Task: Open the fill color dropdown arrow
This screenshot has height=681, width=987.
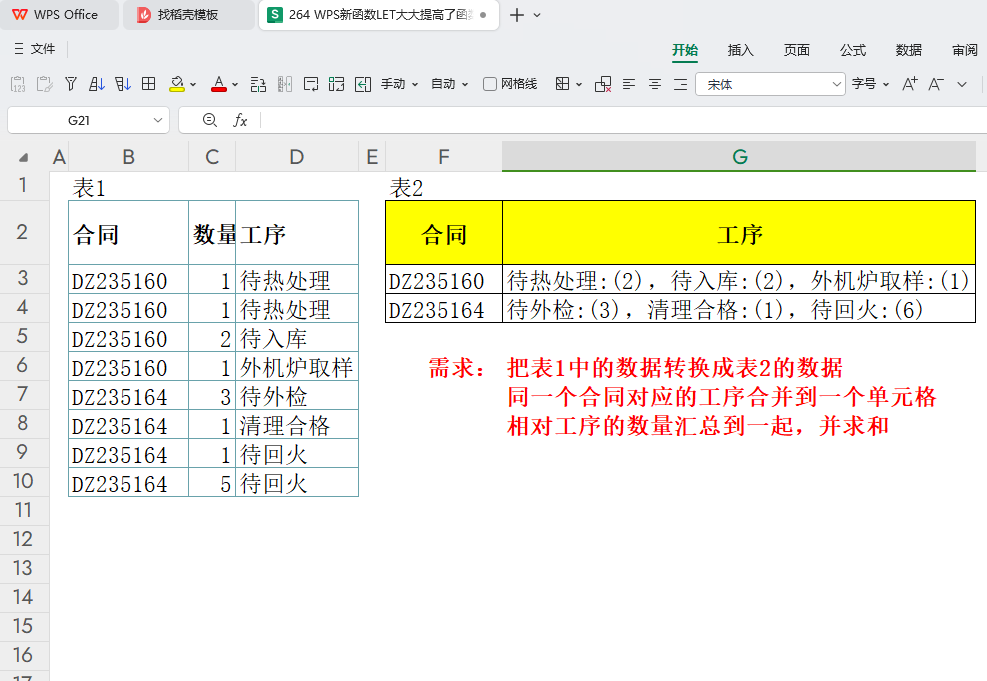Action: 193,84
